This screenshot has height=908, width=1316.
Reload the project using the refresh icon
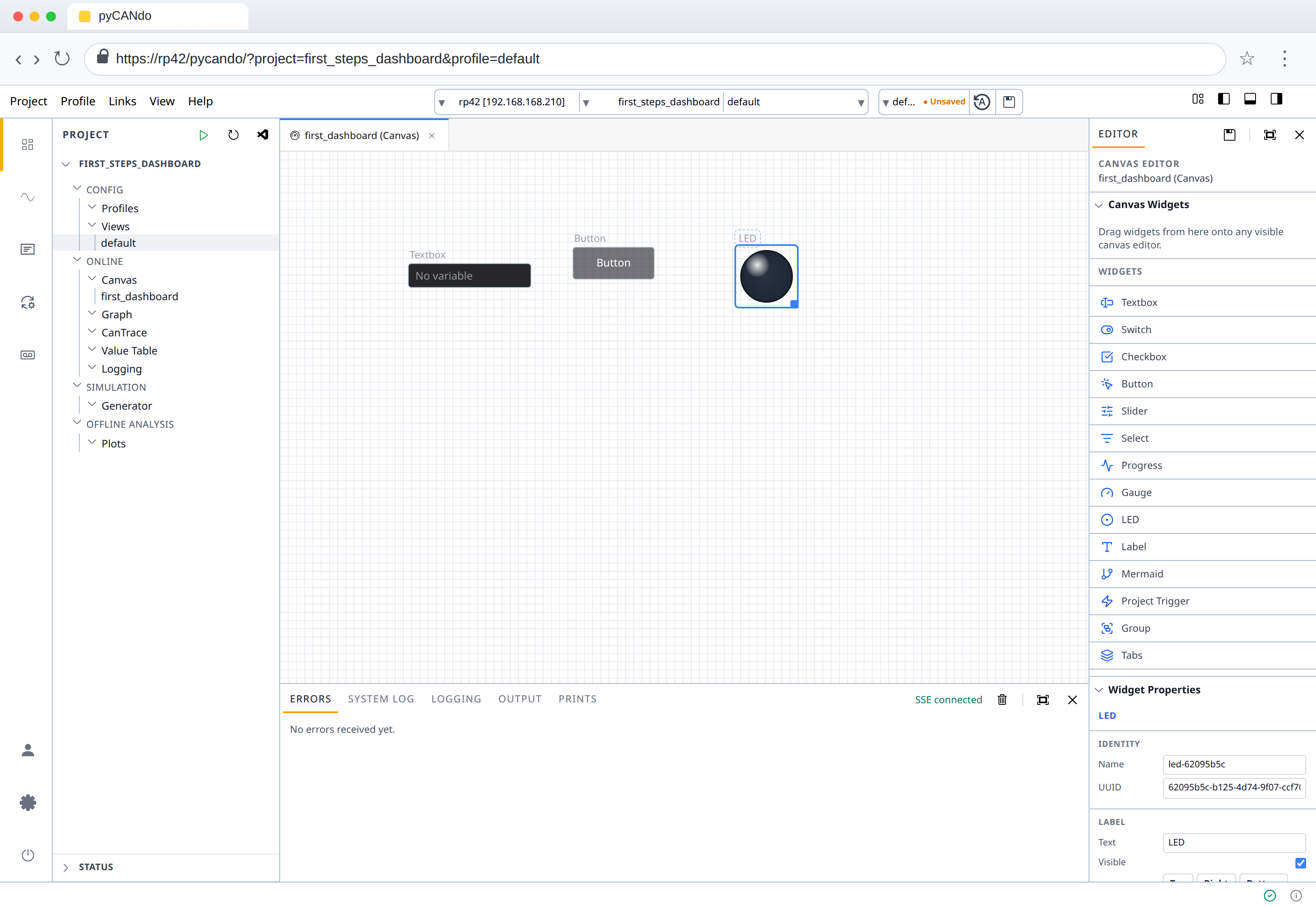click(x=233, y=135)
